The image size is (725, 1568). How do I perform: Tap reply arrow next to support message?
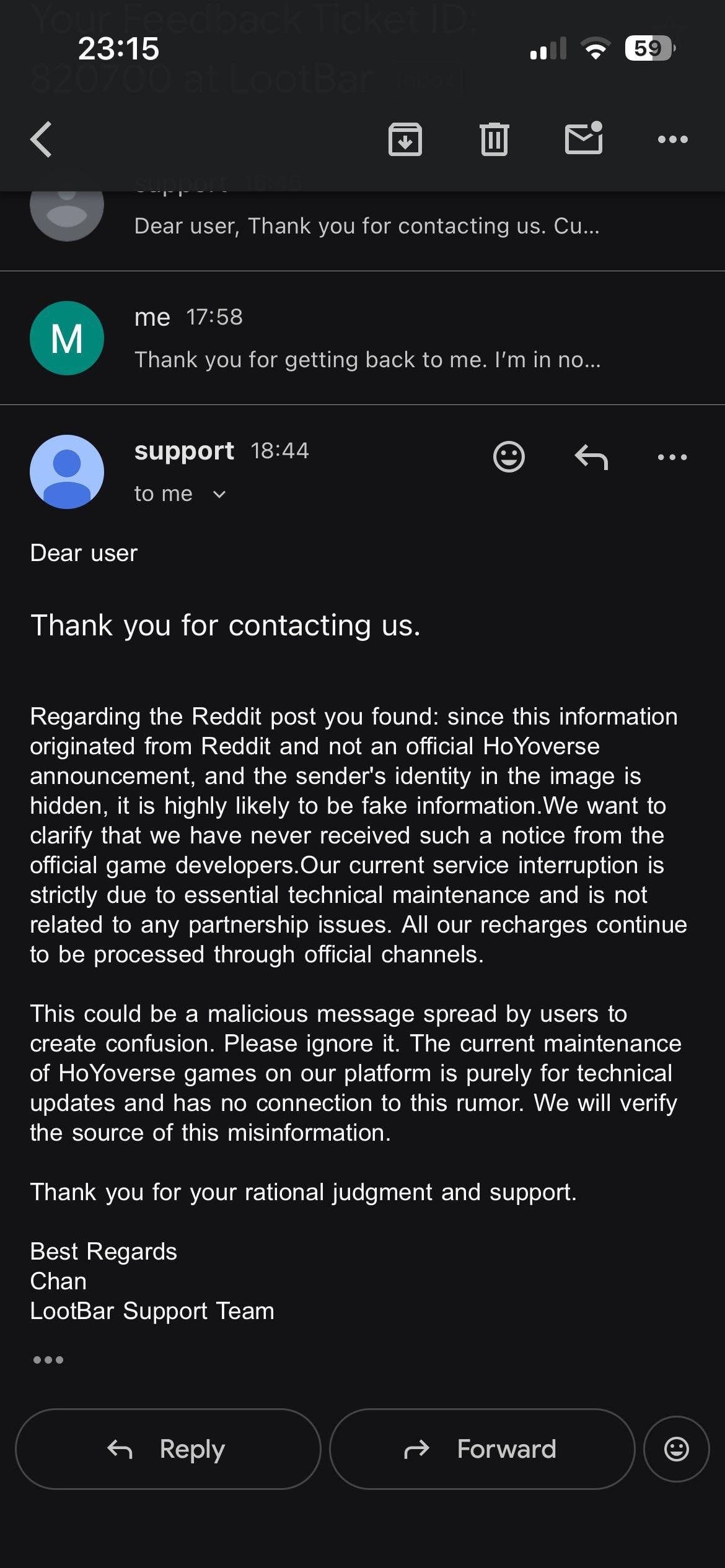click(x=591, y=458)
